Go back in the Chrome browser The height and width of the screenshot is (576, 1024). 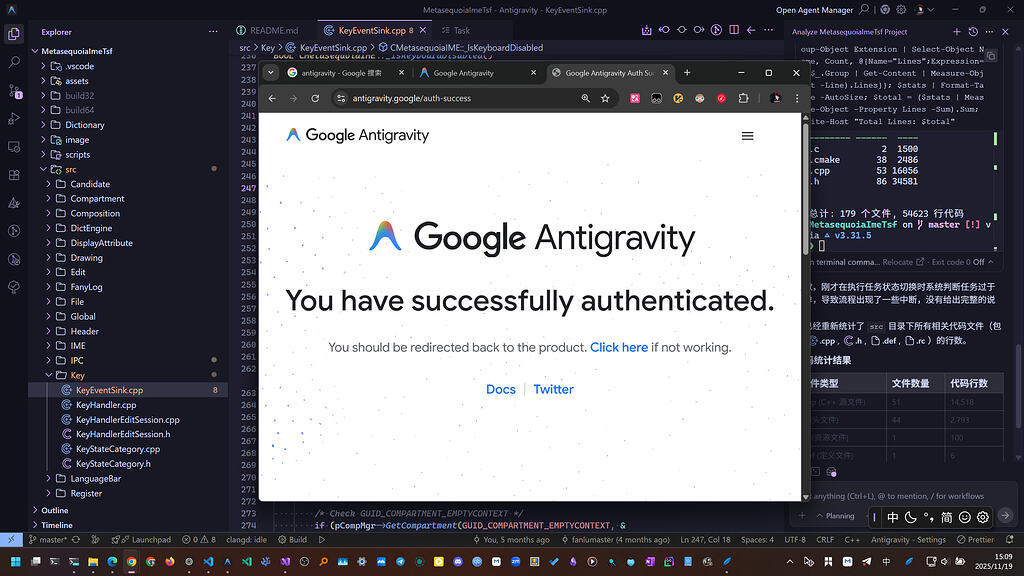click(272, 98)
